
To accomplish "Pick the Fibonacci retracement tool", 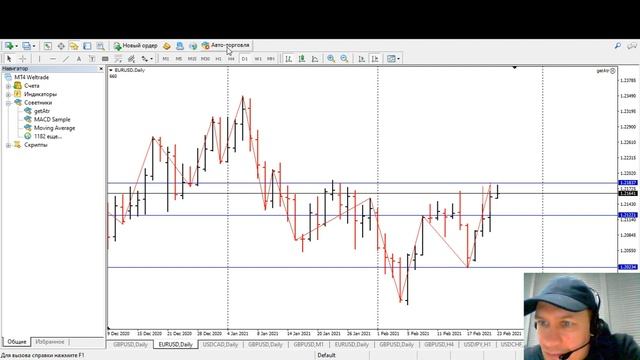I will [118, 59].
